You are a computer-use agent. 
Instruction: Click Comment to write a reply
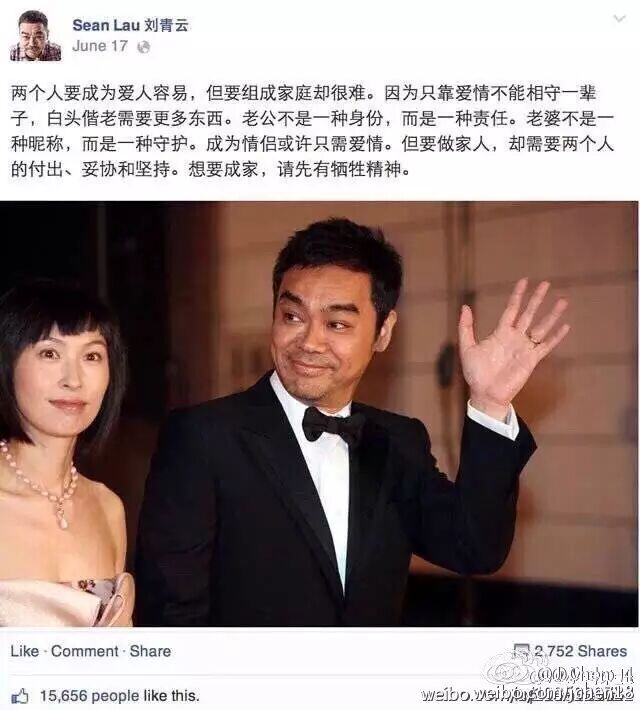(85, 651)
